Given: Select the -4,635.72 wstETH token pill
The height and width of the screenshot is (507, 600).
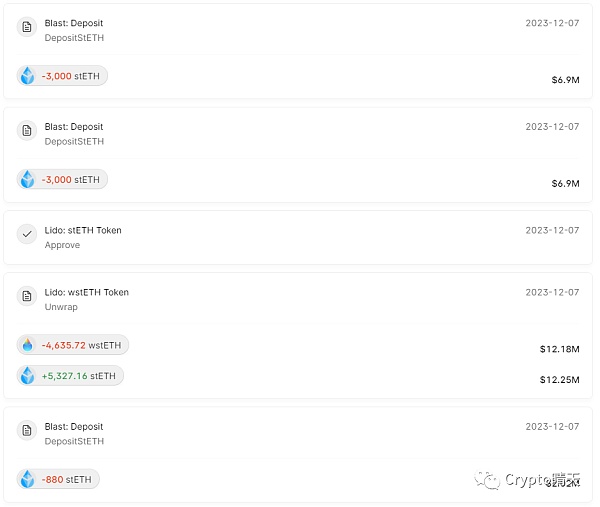Looking at the screenshot, I should (73, 345).
